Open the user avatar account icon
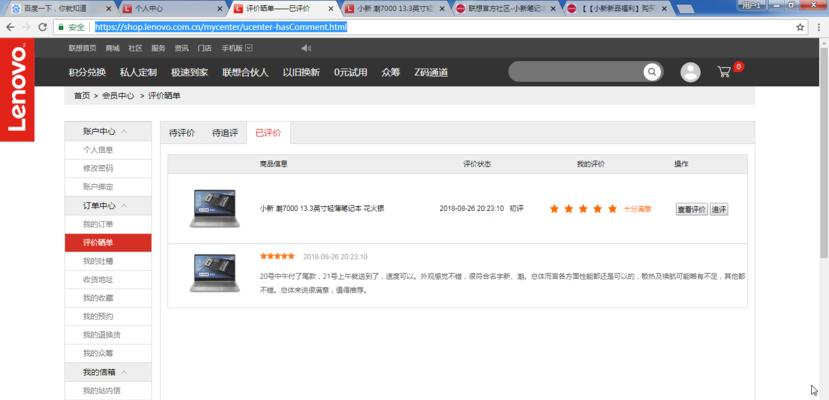The height and width of the screenshot is (400, 829). pos(690,72)
